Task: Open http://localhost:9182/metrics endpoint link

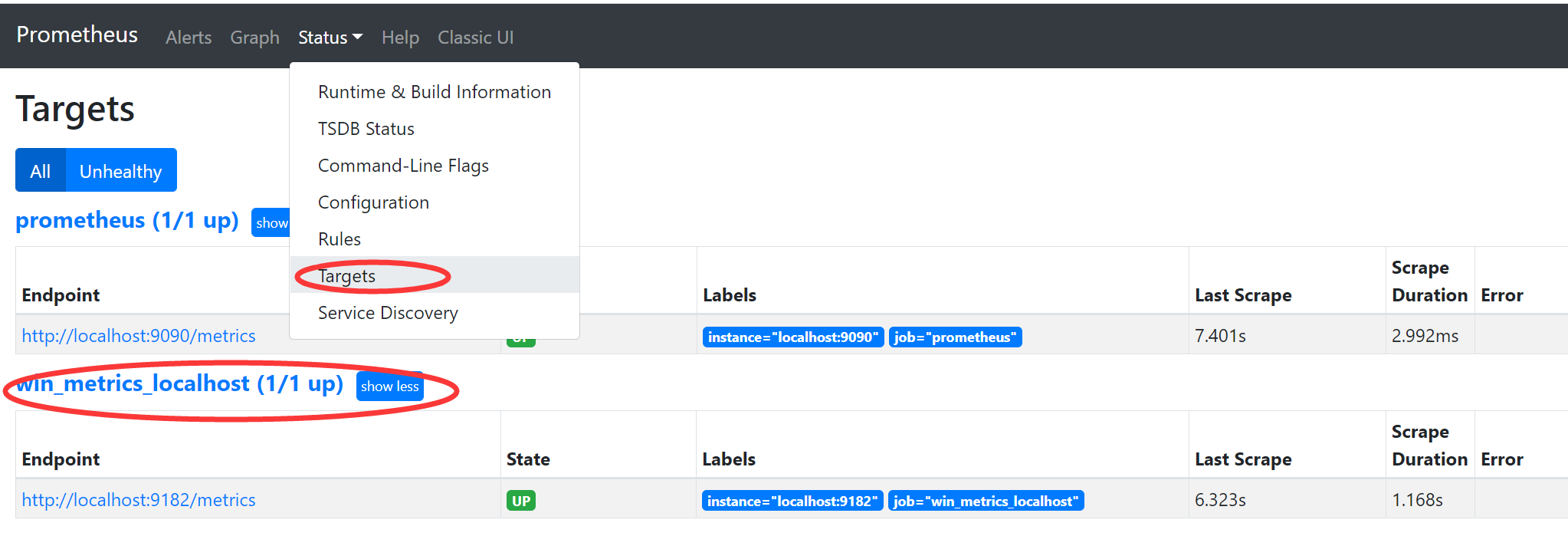Action: tap(139, 500)
